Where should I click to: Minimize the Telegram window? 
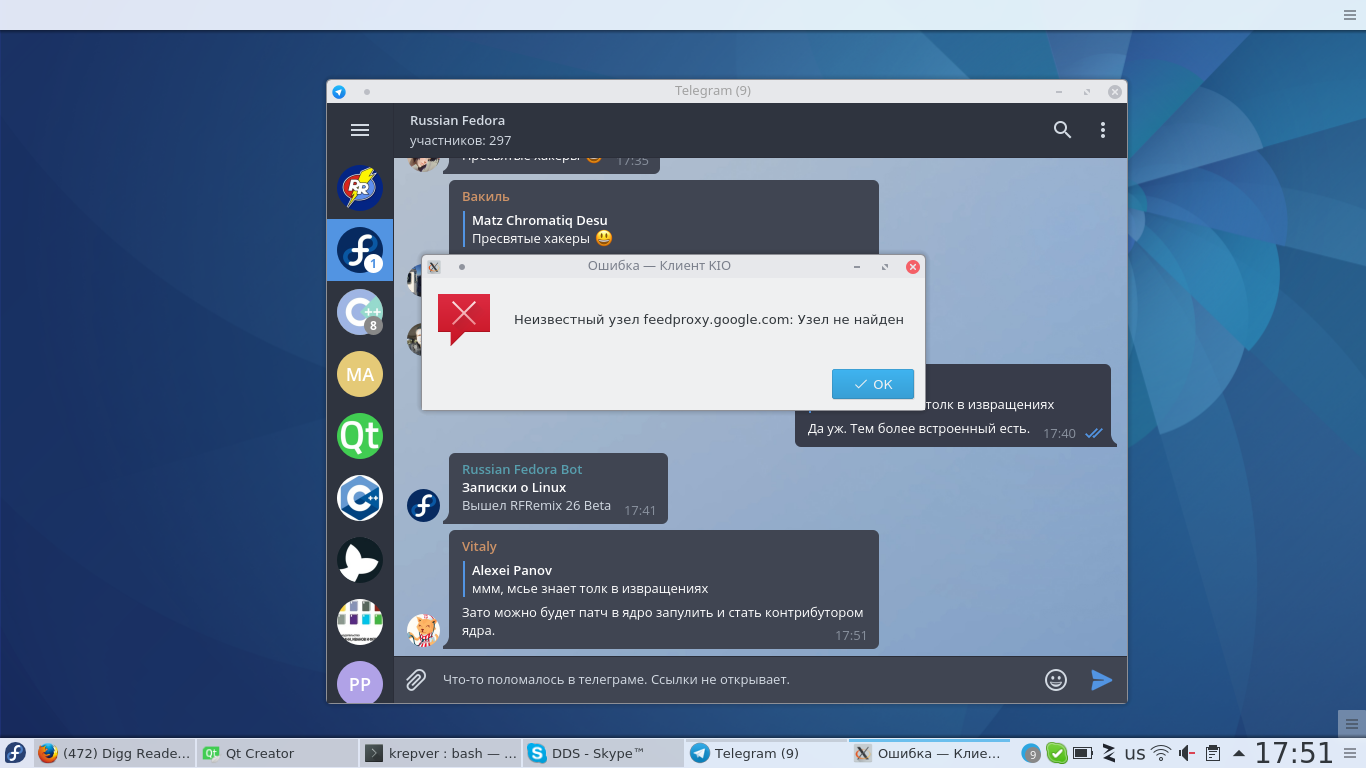[1059, 91]
